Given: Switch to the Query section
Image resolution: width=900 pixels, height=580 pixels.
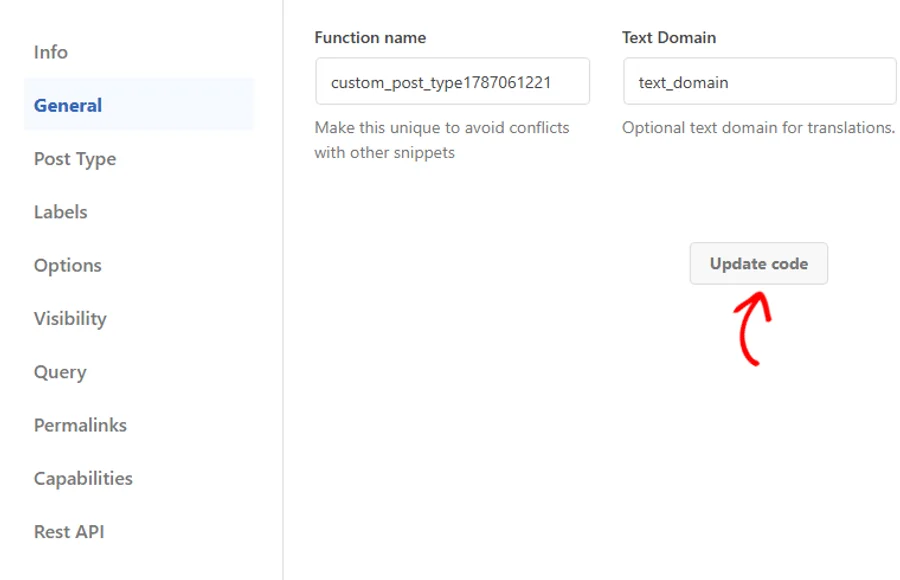Looking at the screenshot, I should click(60, 372).
